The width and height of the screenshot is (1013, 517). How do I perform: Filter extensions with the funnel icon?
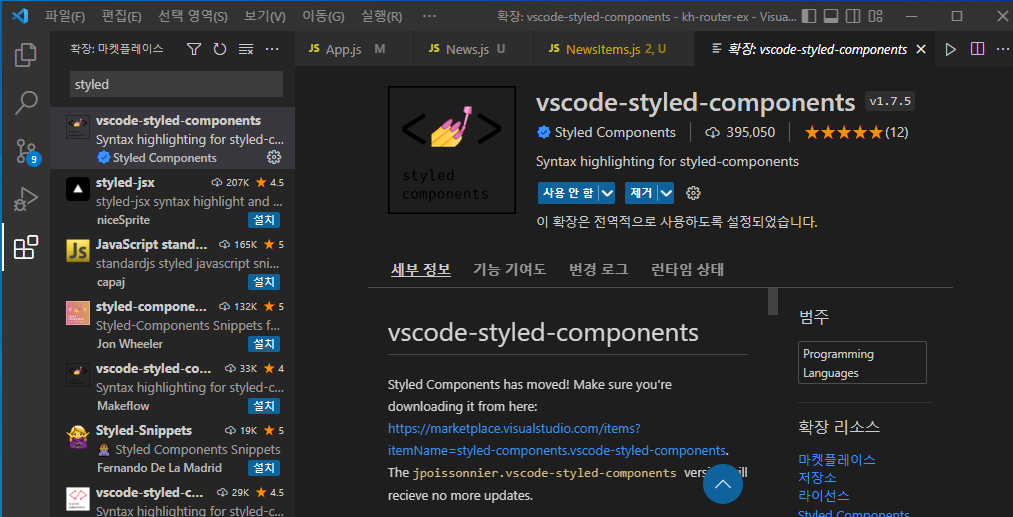click(194, 49)
